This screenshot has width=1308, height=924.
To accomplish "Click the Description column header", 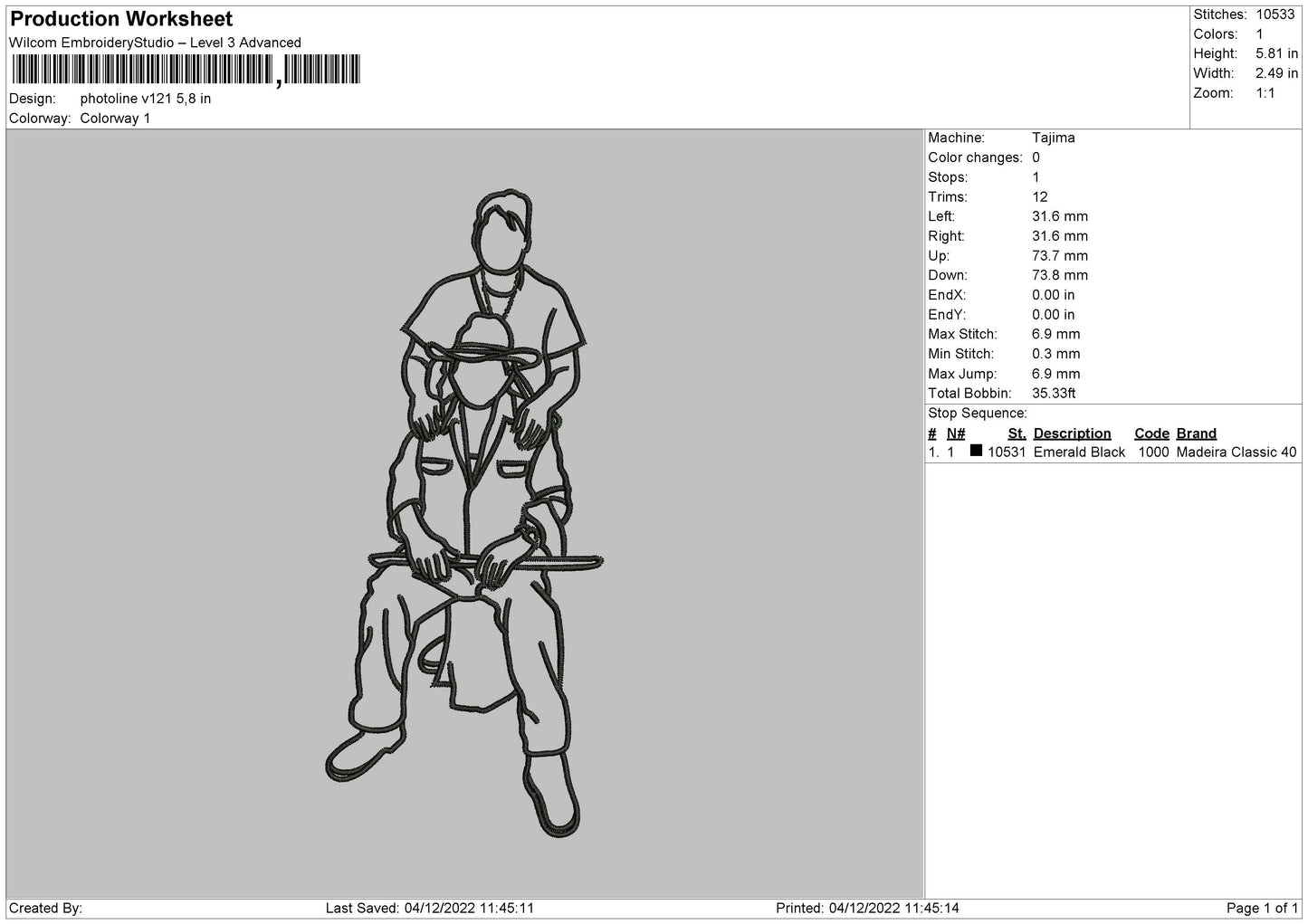I will coord(1072,433).
